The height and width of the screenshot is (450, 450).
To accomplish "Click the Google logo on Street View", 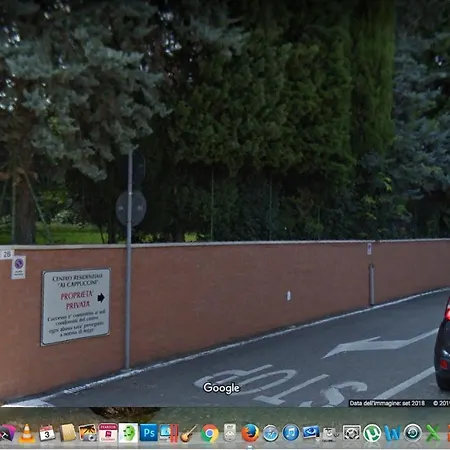I will [221, 388].
